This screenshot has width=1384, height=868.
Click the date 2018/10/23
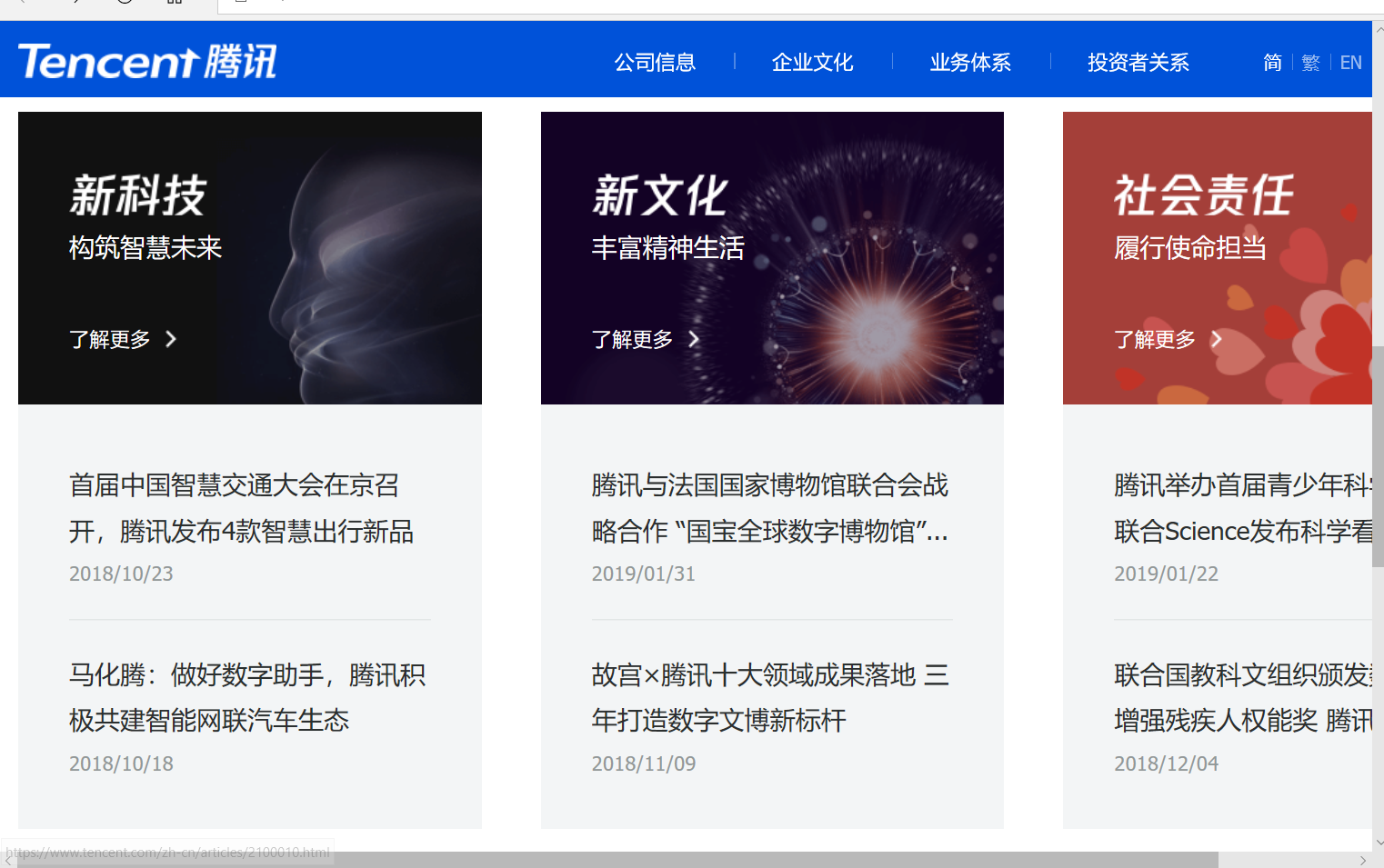[x=121, y=574]
